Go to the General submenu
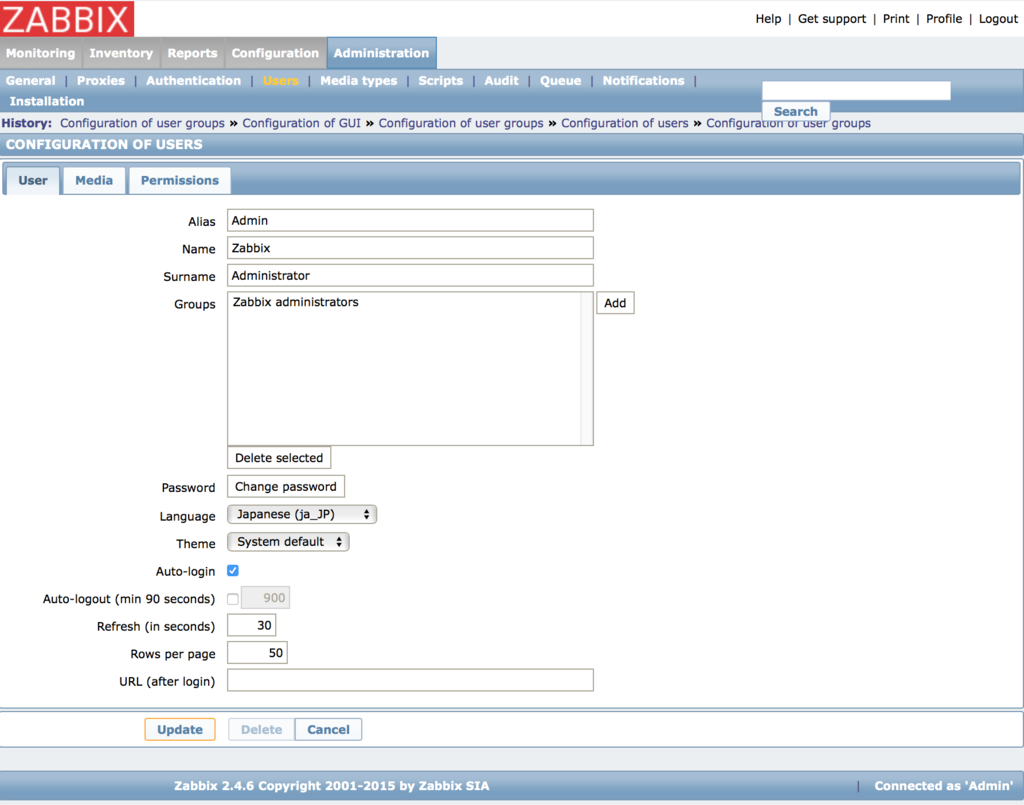This screenshot has height=805, width=1024. point(31,81)
